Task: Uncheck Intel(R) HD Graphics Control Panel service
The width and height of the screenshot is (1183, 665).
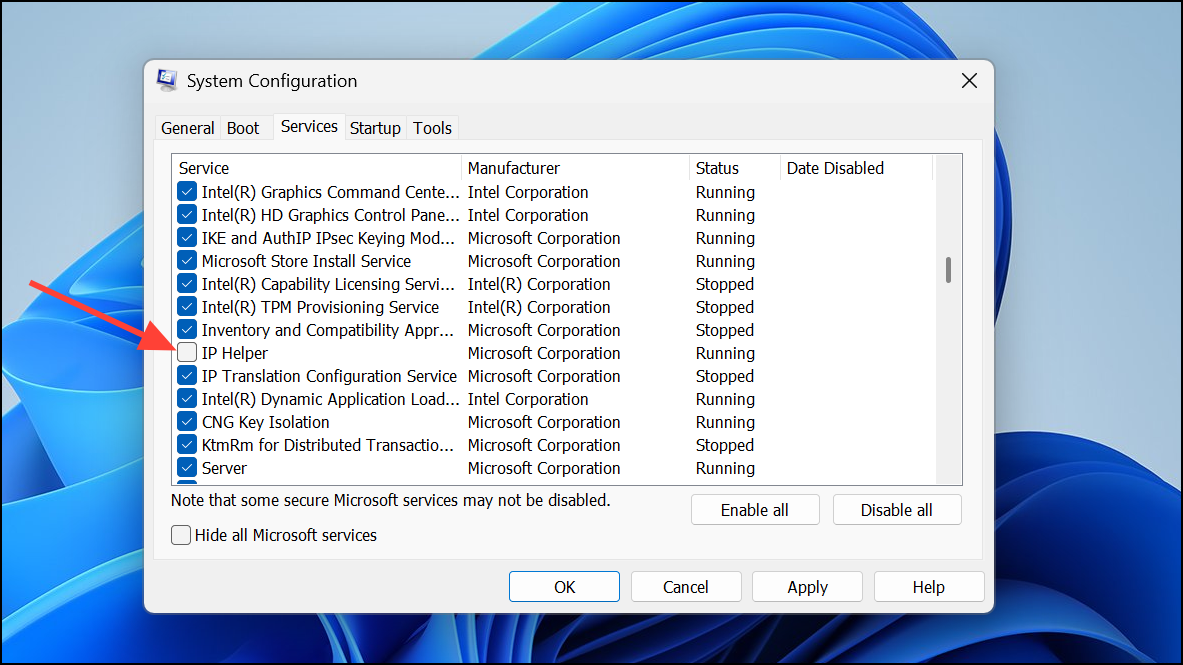Action: (x=187, y=215)
